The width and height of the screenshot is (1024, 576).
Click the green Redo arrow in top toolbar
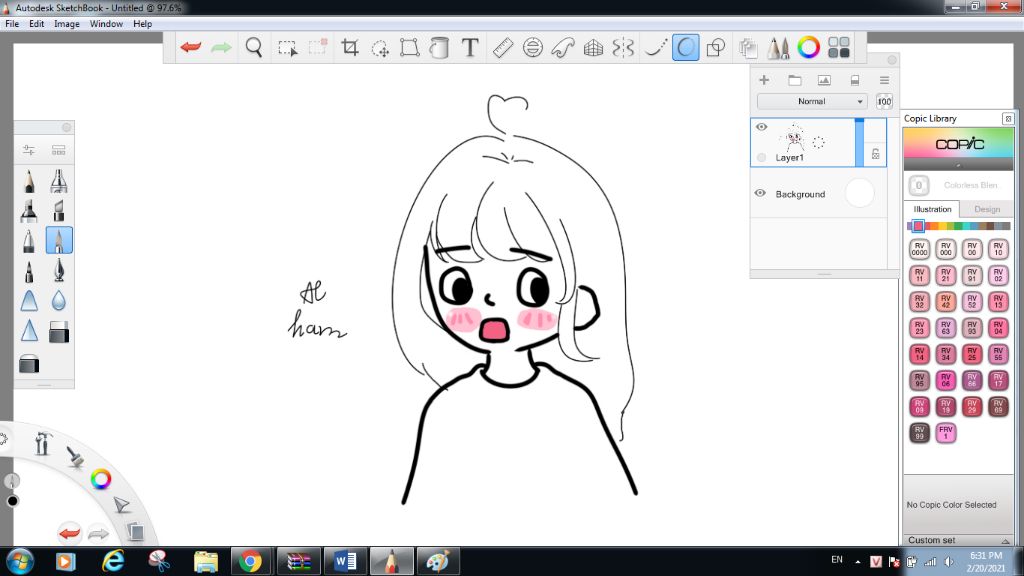pyautogui.click(x=221, y=47)
